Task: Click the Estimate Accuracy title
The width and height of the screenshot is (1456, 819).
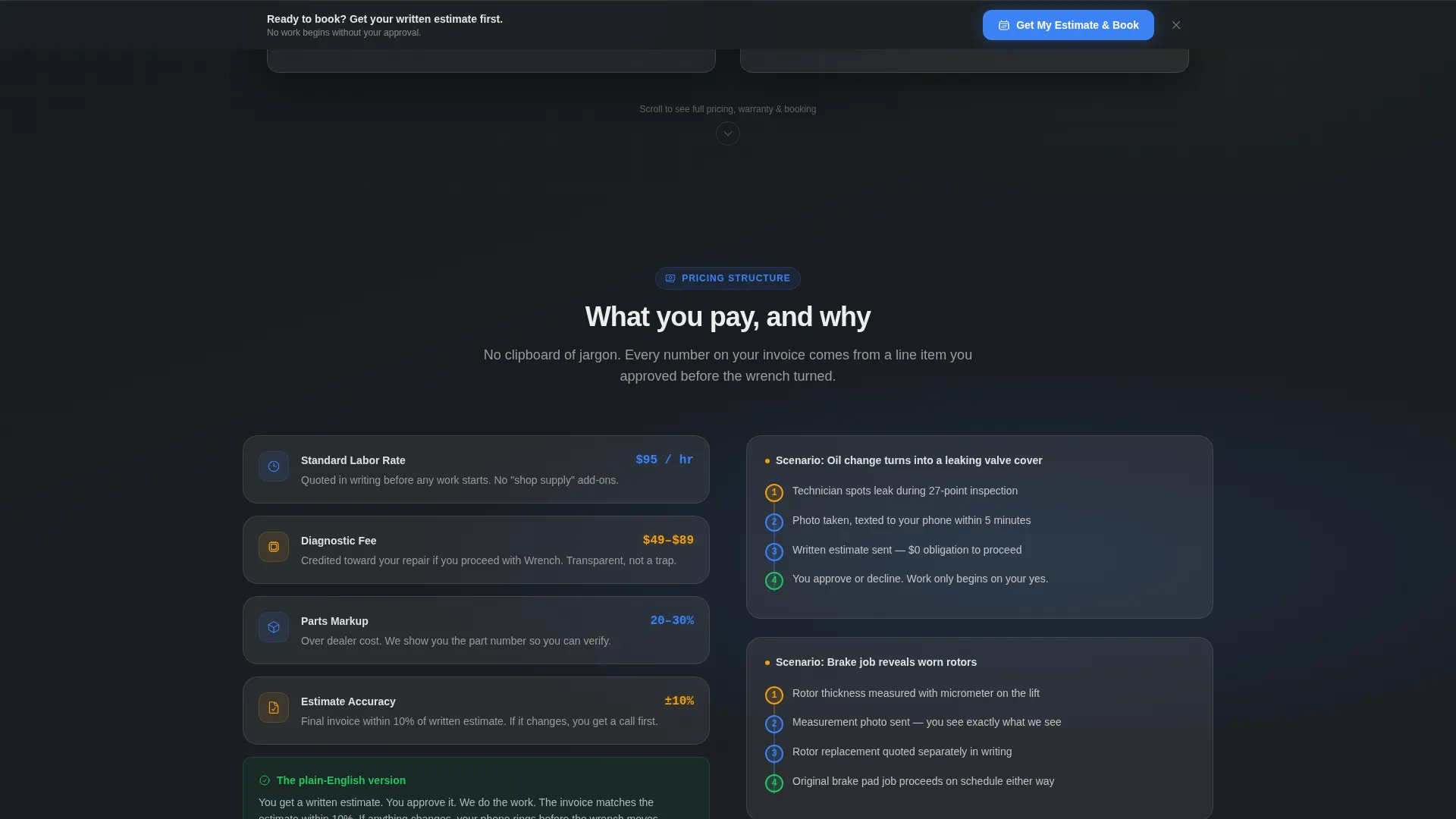Action: [x=348, y=701]
